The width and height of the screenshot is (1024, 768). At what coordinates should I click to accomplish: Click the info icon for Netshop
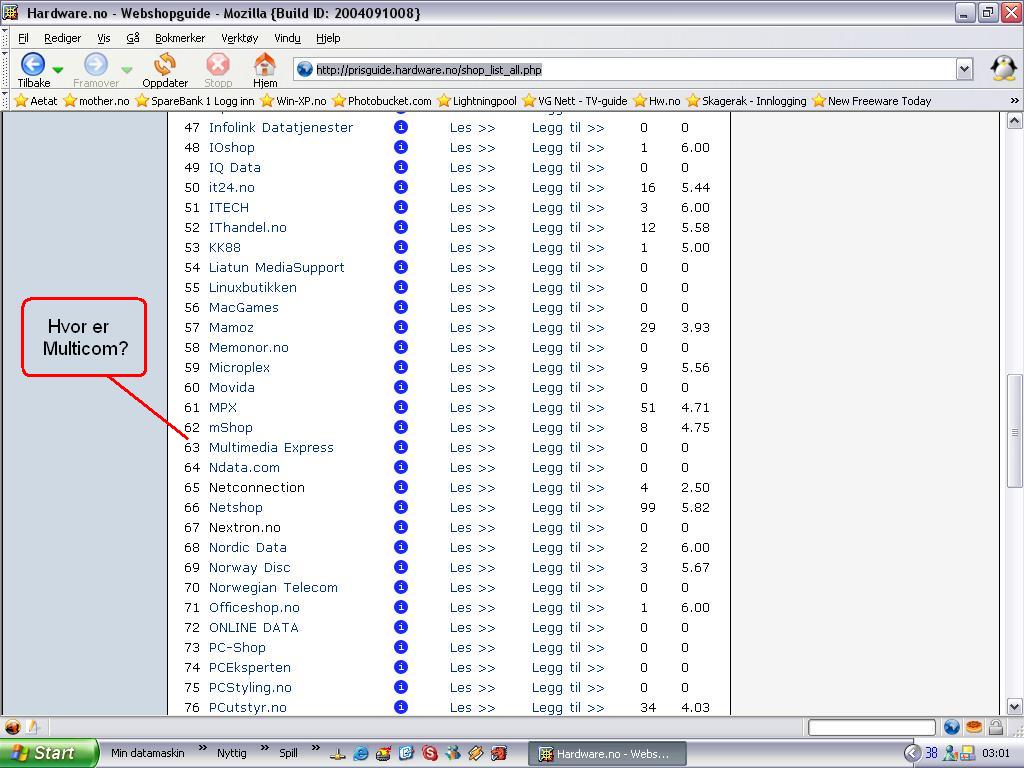401,507
